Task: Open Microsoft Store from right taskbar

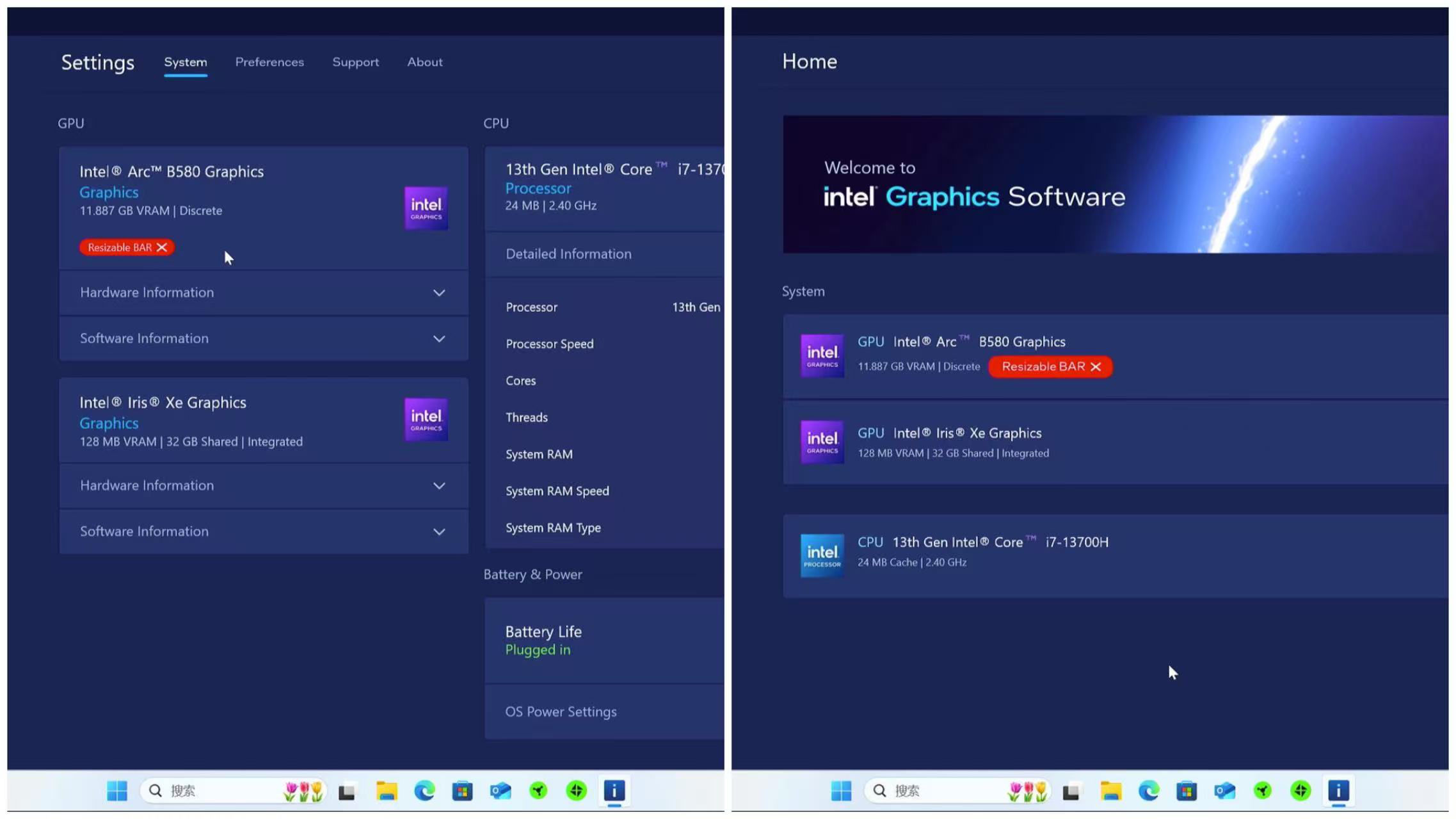Action: click(1187, 791)
